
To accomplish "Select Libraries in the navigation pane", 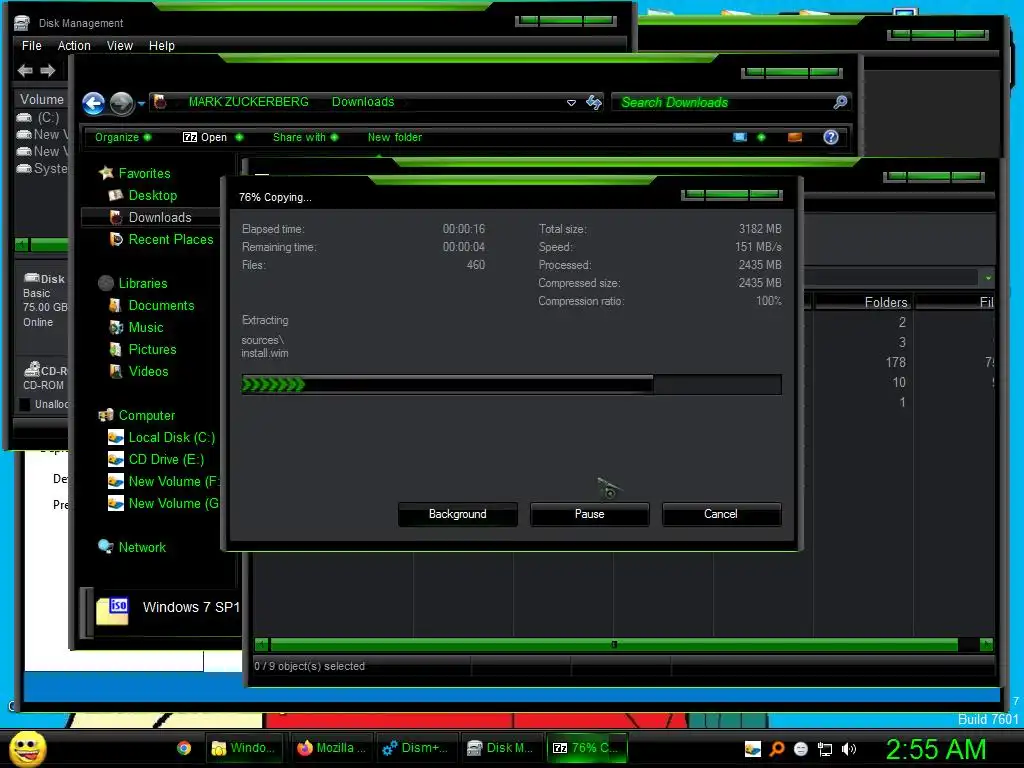I will click(x=142, y=283).
